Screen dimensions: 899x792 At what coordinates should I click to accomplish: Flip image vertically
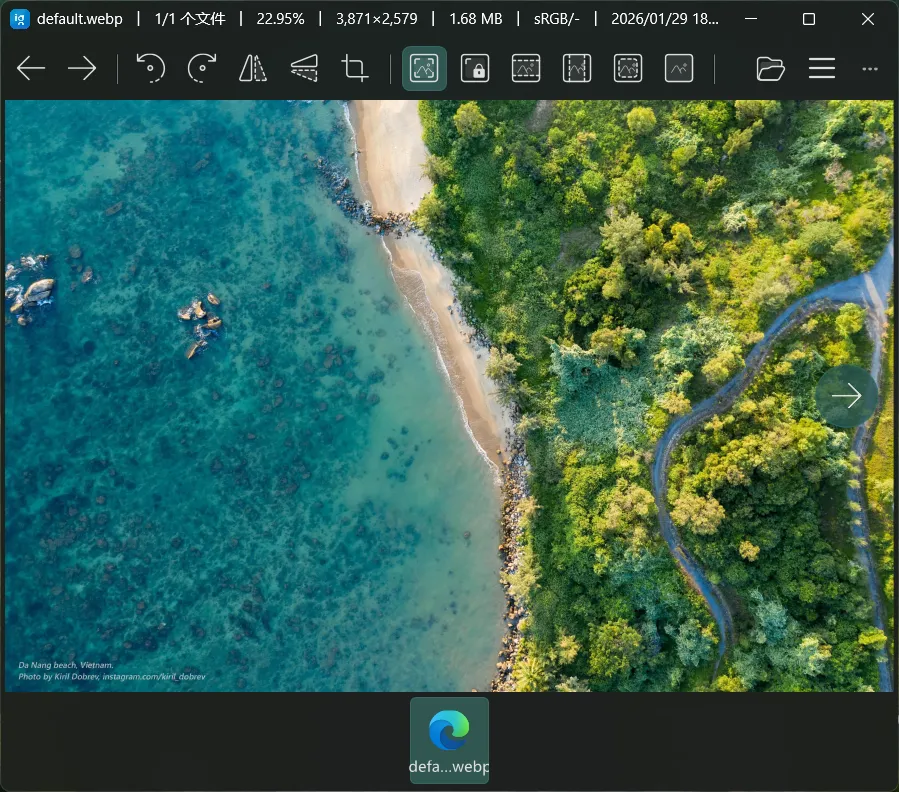tap(304, 68)
